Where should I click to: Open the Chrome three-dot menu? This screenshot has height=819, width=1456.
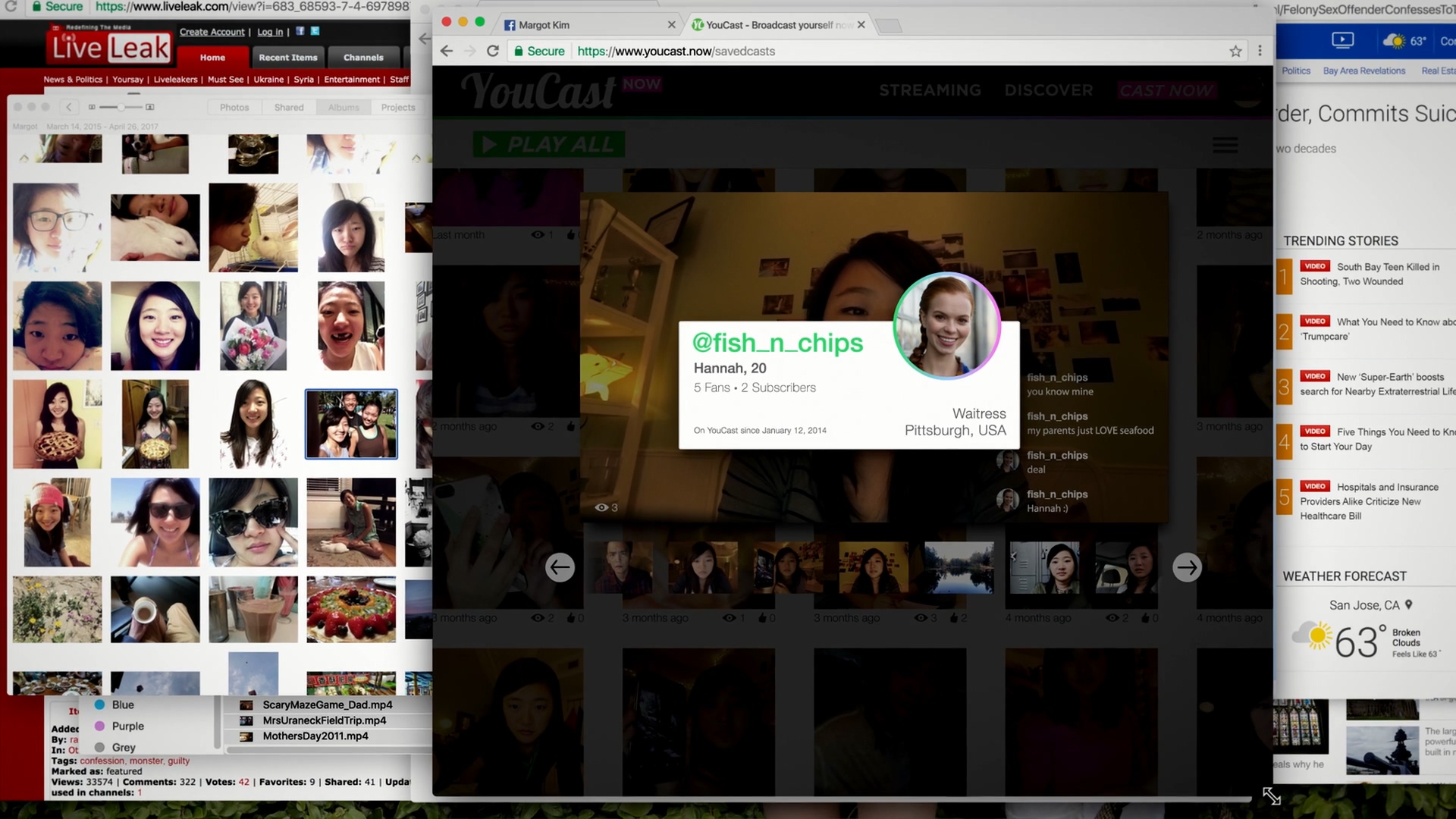point(1260,51)
